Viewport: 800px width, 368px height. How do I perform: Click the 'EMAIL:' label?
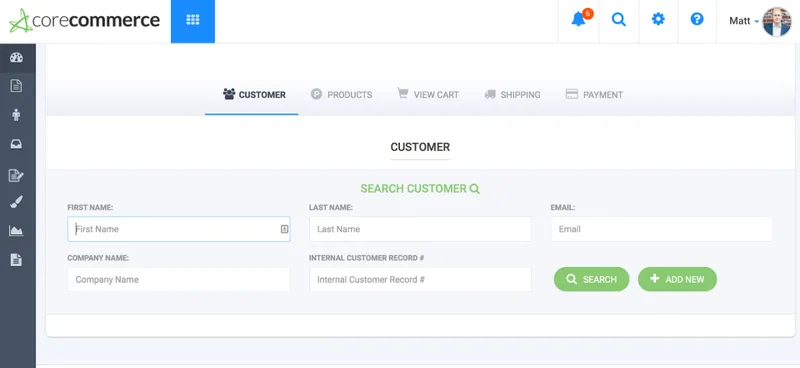(x=563, y=208)
